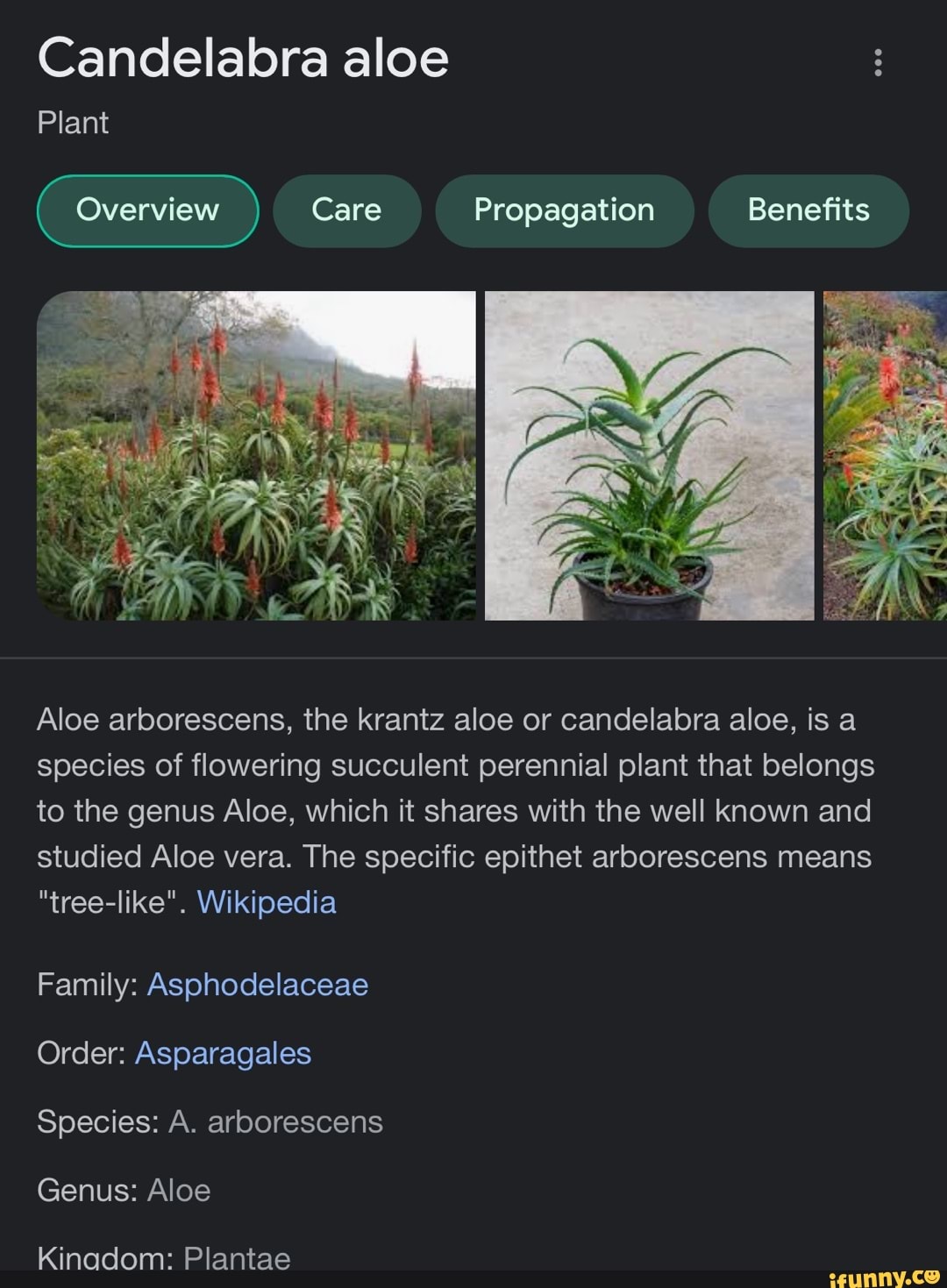Show the Benefits tab
947x1288 pixels.
[x=808, y=210]
